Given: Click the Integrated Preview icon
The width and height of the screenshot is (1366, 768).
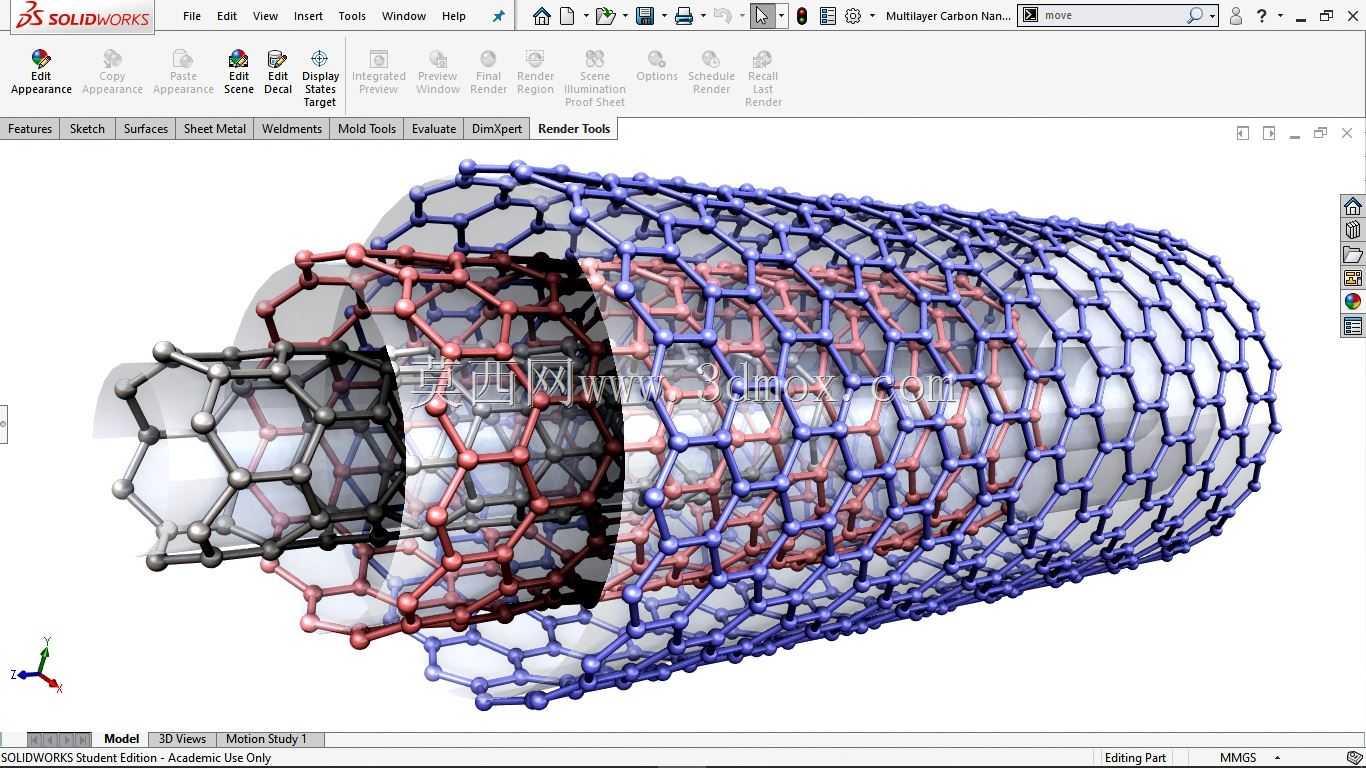Looking at the screenshot, I should tap(379, 59).
